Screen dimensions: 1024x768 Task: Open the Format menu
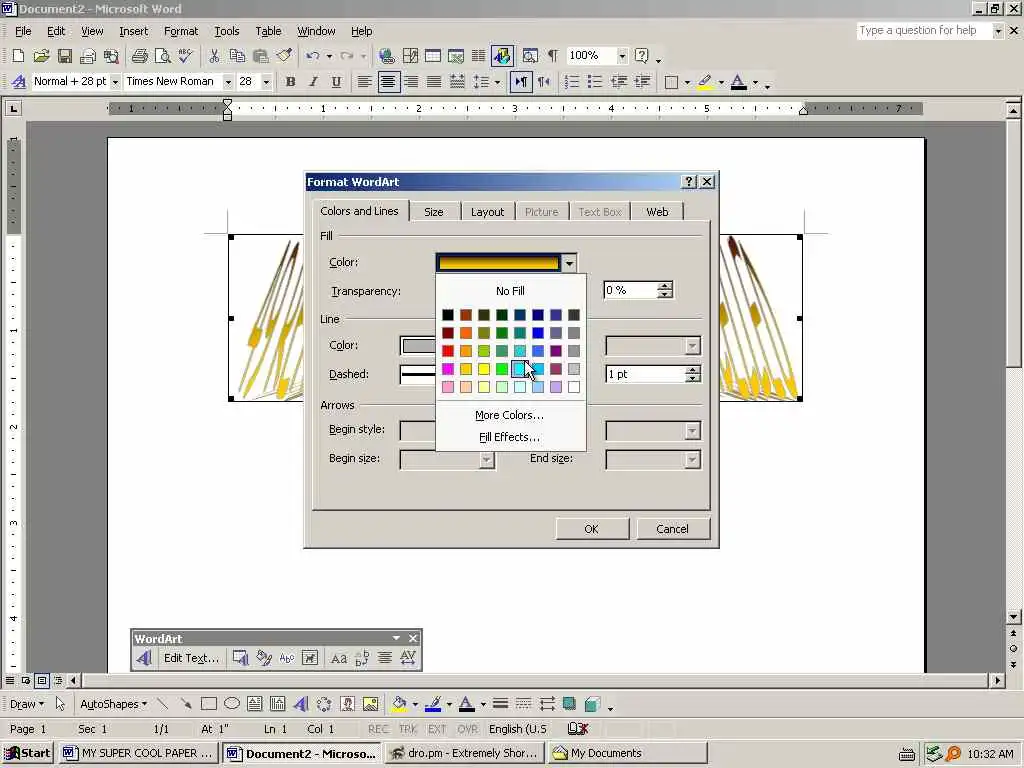pos(181,31)
